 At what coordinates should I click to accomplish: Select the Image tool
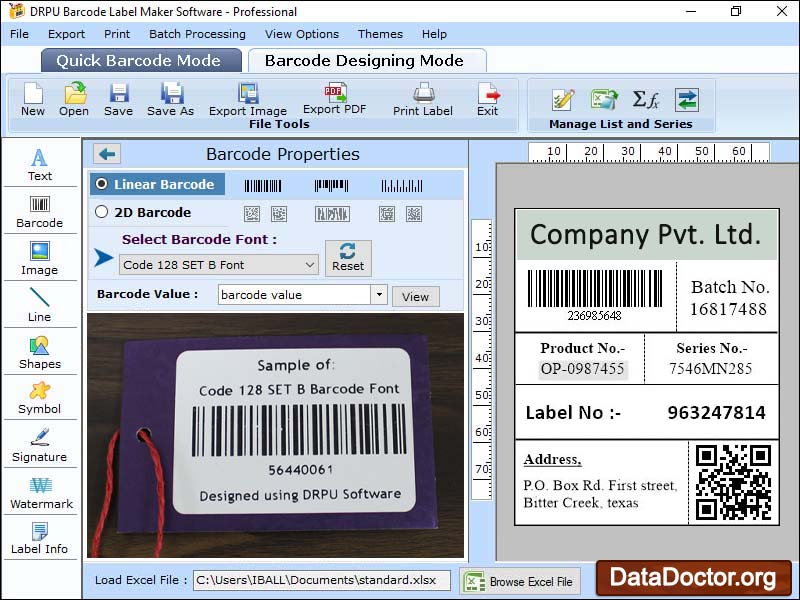(x=40, y=255)
